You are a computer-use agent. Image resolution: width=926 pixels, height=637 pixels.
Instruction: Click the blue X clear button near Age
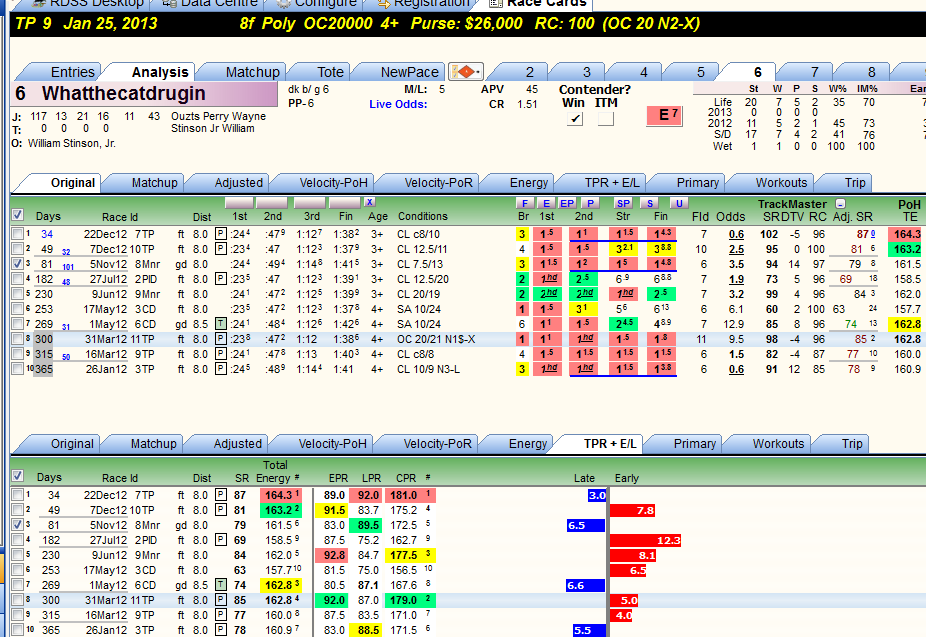click(x=369, y=202)
